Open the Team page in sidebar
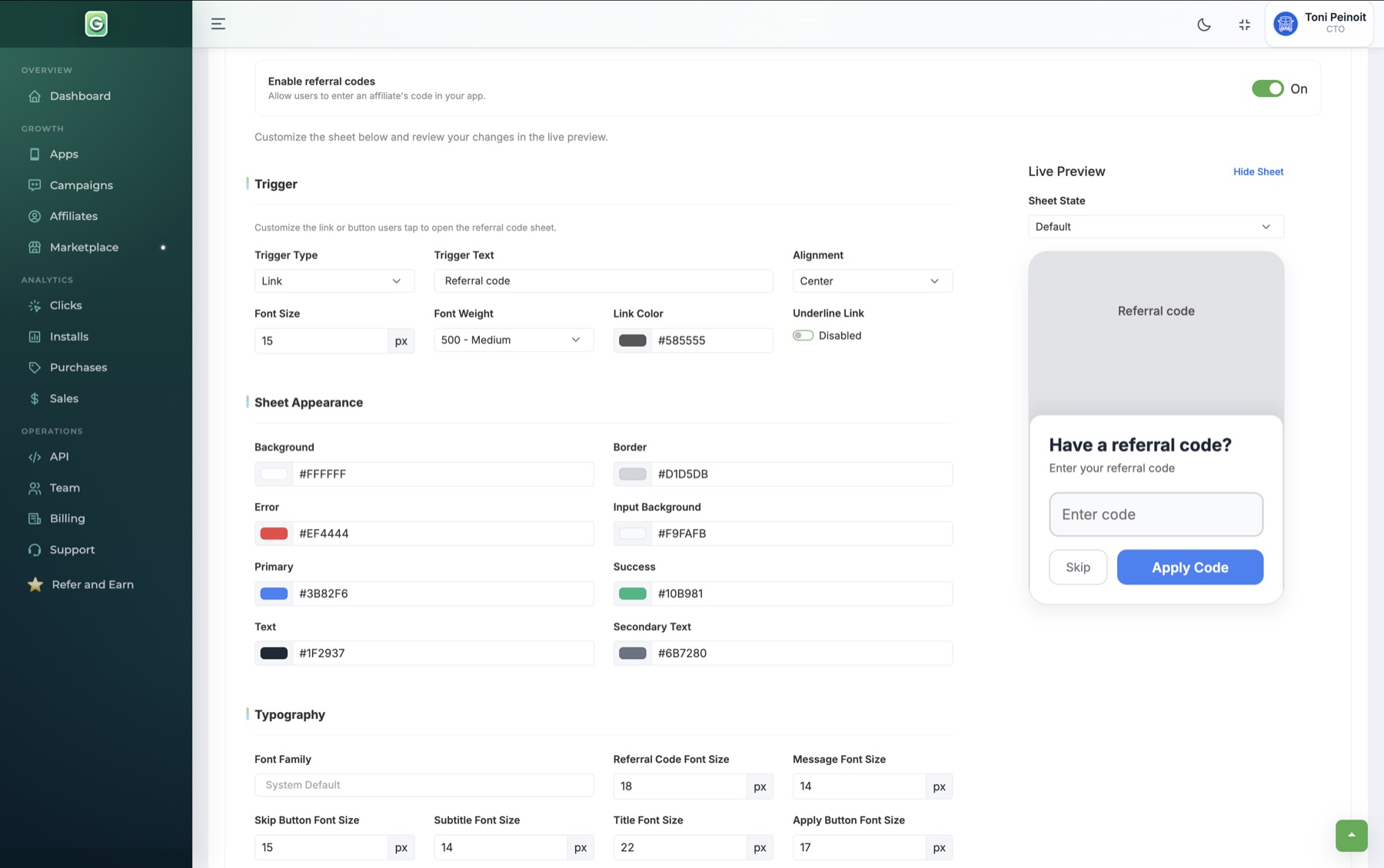Screen dimensions: 1384x868 pos(65,487)
